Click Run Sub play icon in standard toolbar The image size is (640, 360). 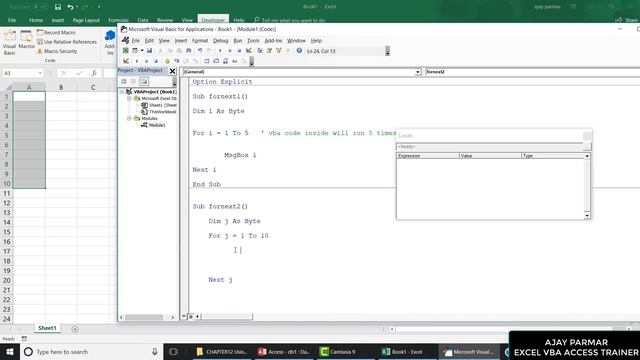click(x=220, y=51)
